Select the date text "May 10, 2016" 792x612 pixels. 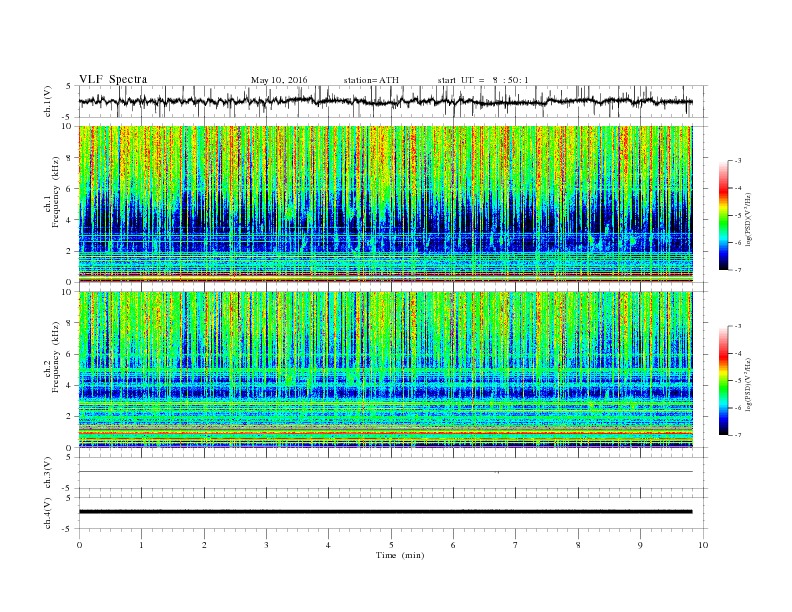(x=279, y=80)
